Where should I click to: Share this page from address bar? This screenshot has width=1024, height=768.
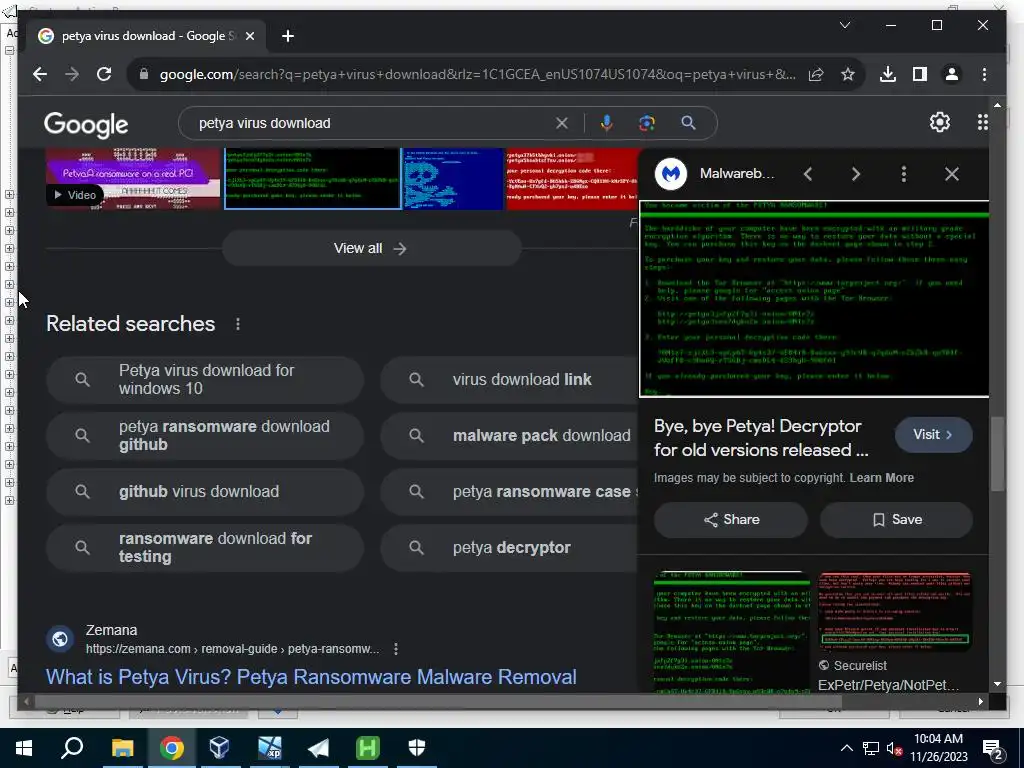[x=816, y=74]
